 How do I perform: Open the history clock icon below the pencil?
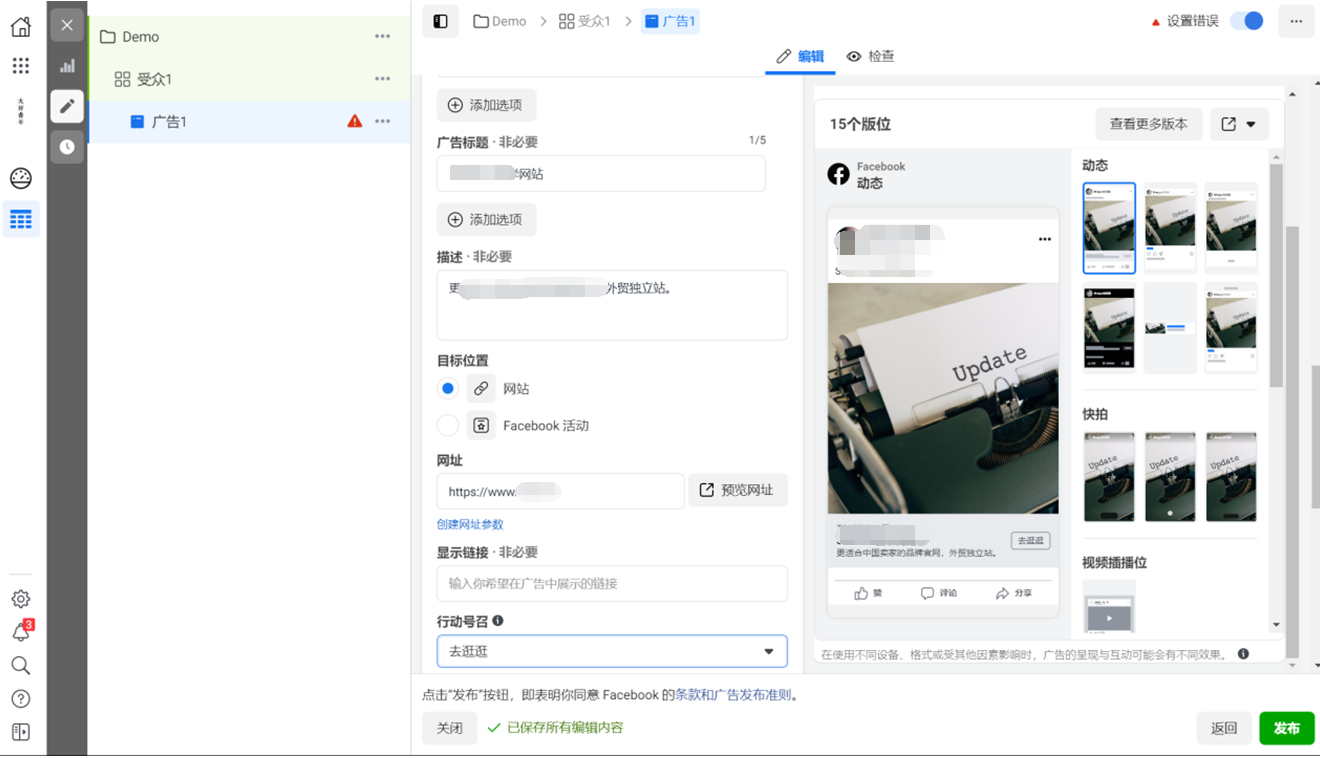coord(66,147)
